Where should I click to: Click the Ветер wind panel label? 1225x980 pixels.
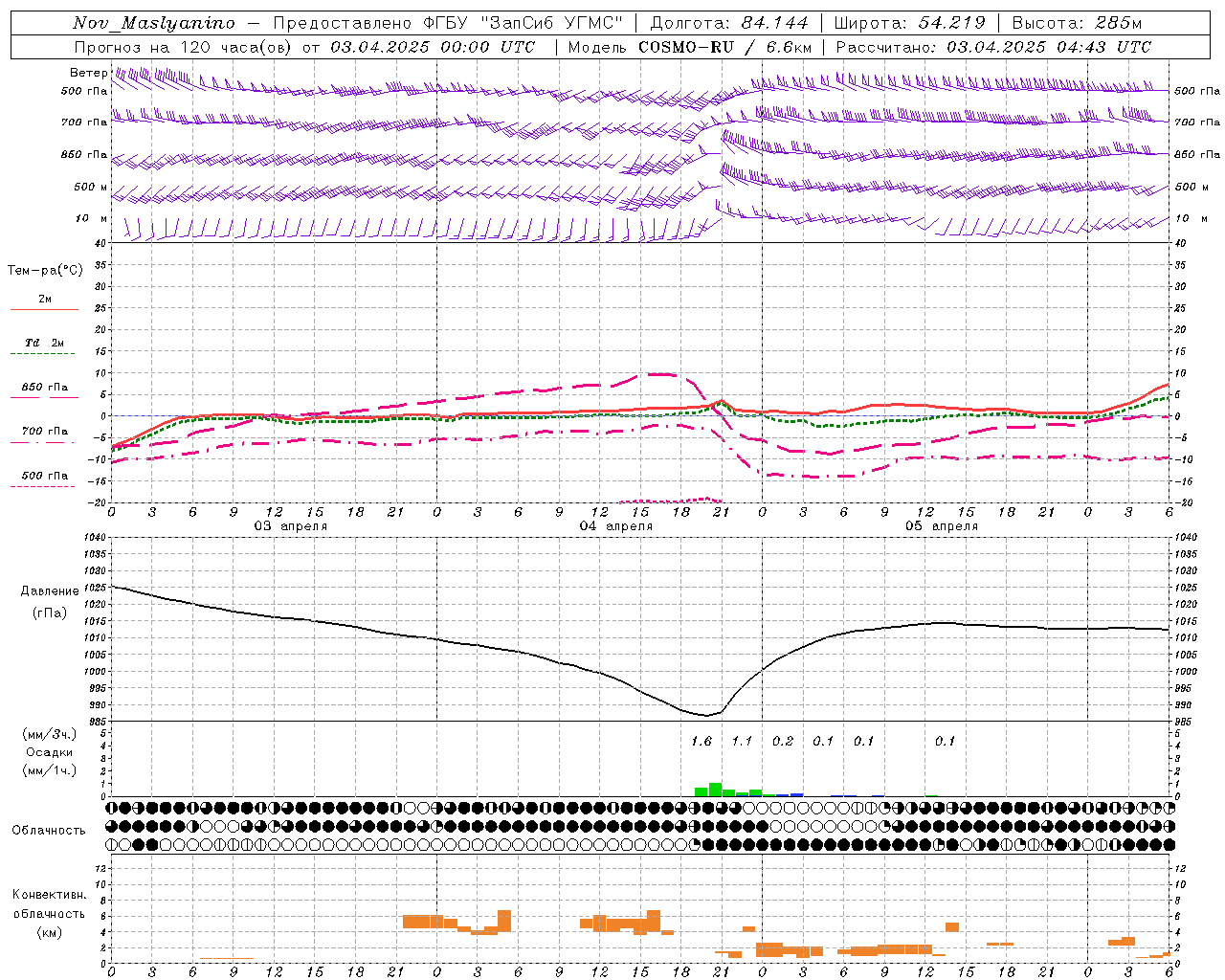click(x=88, y=73)
